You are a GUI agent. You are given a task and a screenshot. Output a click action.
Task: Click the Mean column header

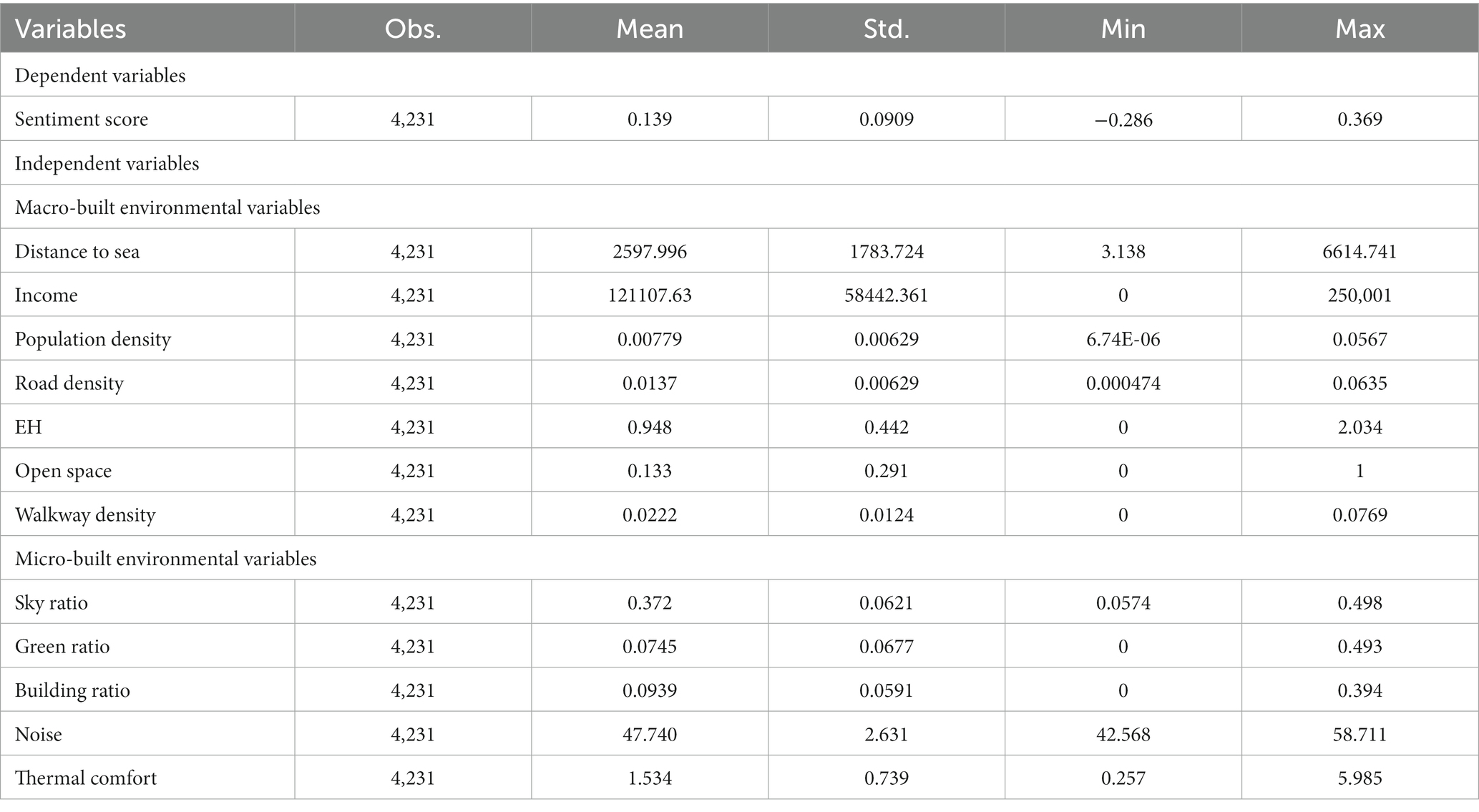pyautogui.click(x=650, y=29)
